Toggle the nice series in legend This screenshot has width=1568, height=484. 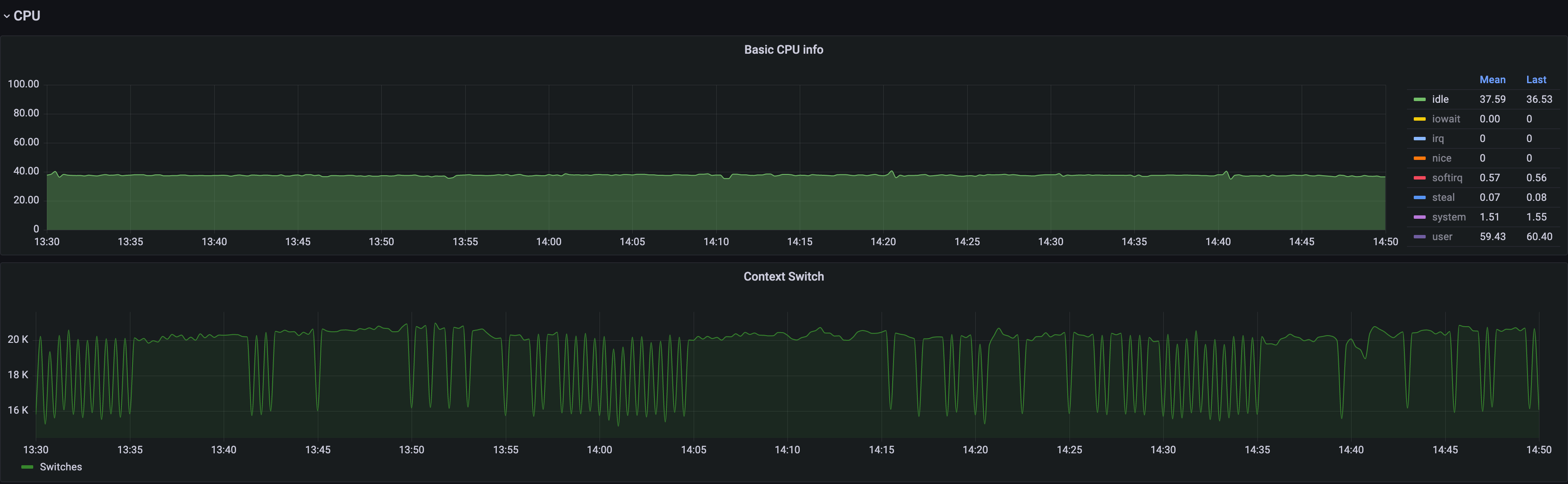coord(1441,158)
